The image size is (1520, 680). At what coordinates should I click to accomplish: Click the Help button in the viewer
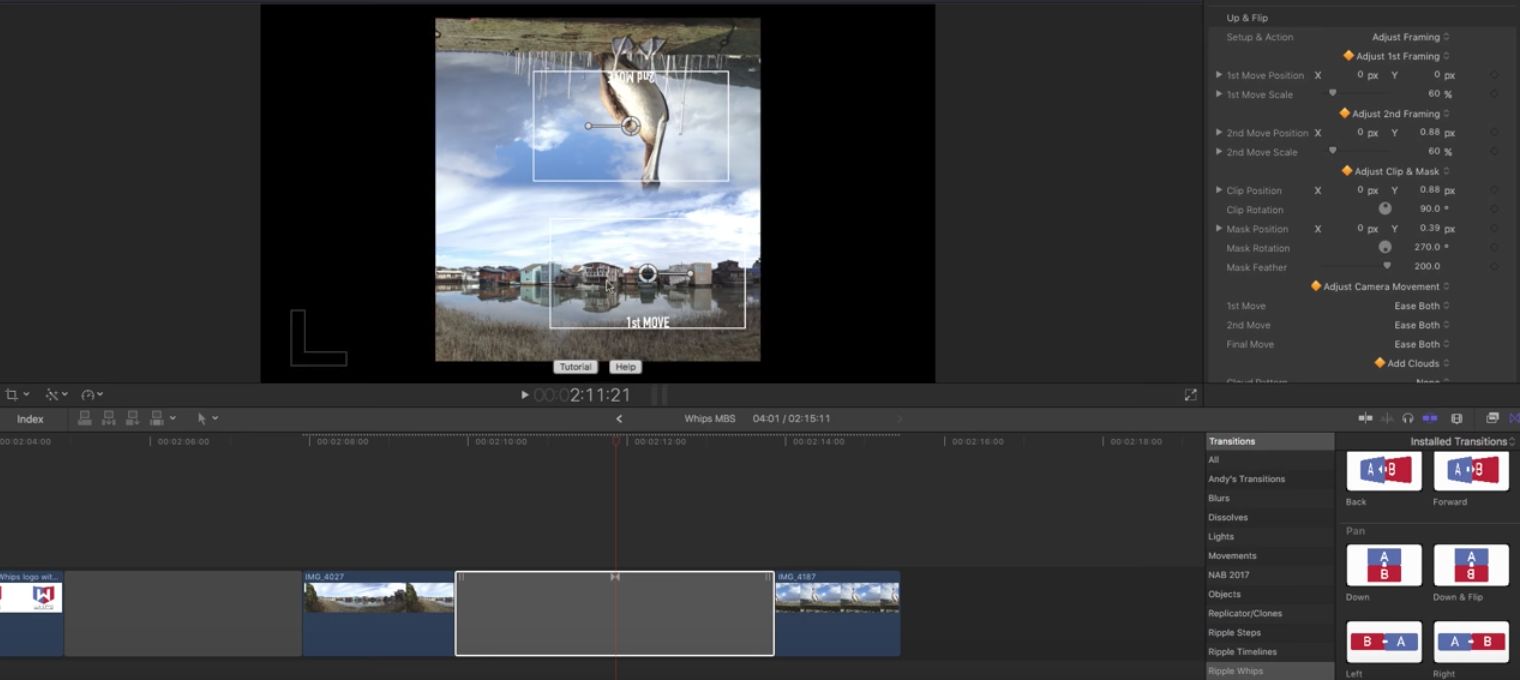625,367
